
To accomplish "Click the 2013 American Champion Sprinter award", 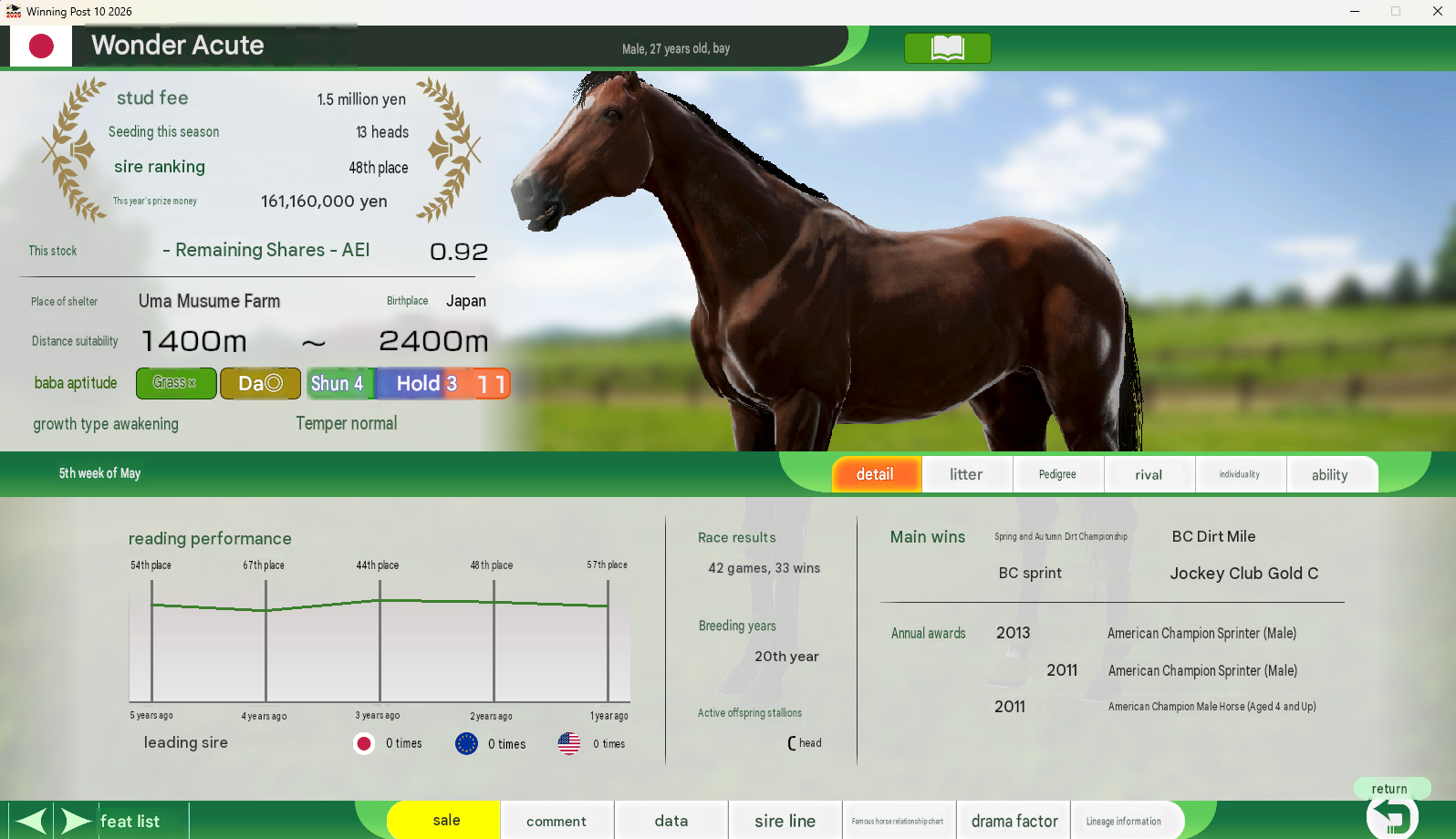I will [x=1201, y=633].
